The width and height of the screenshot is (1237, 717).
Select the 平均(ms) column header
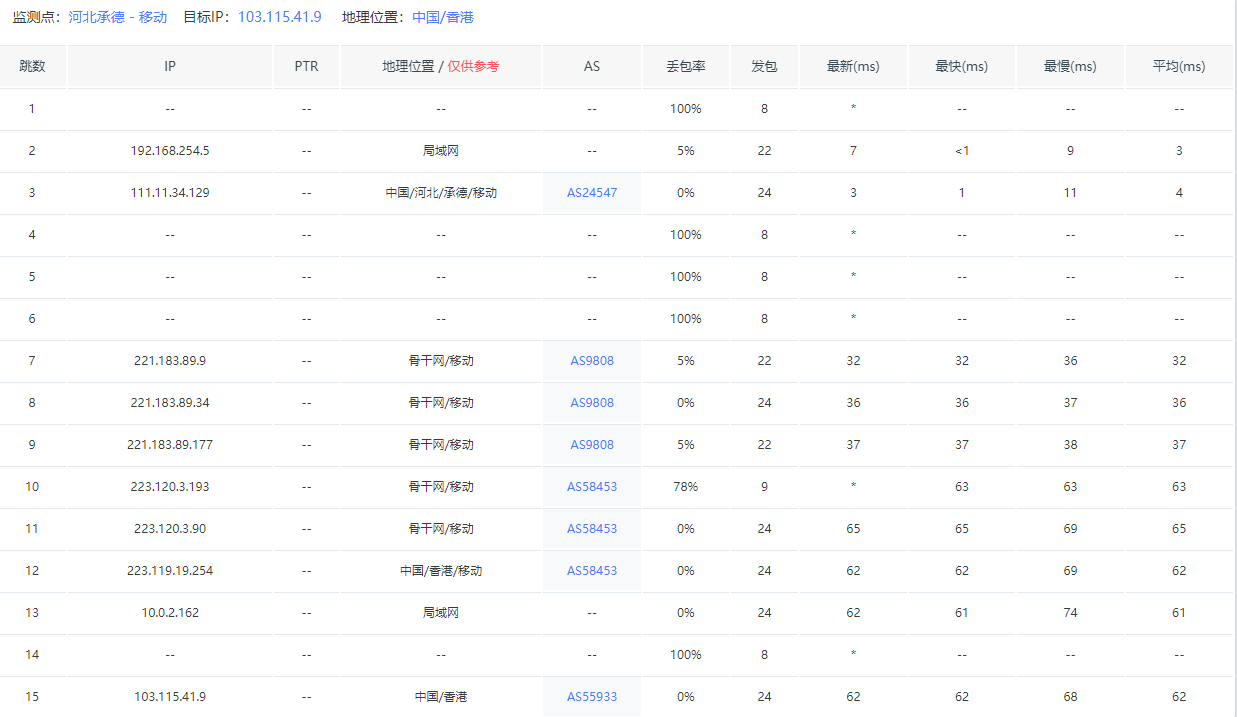tap(1179, 67)
